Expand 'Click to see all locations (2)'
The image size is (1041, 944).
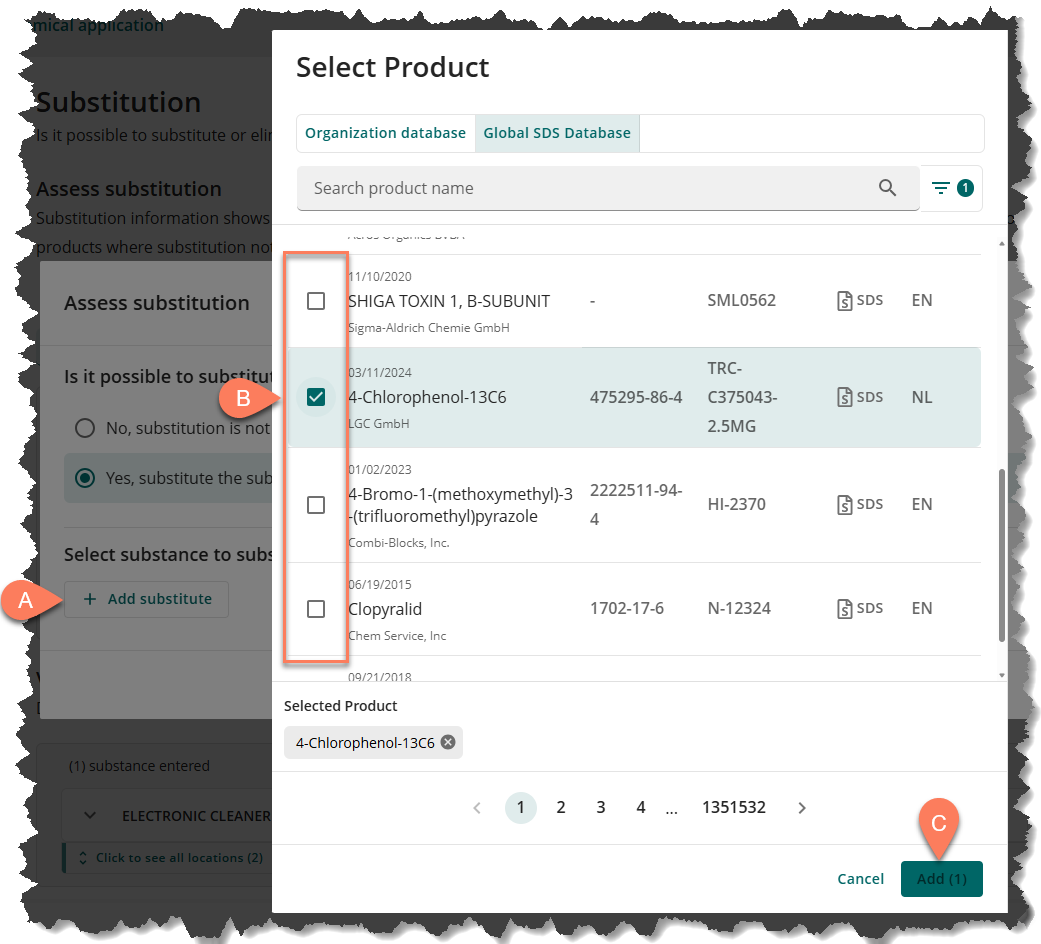[168, 858]
